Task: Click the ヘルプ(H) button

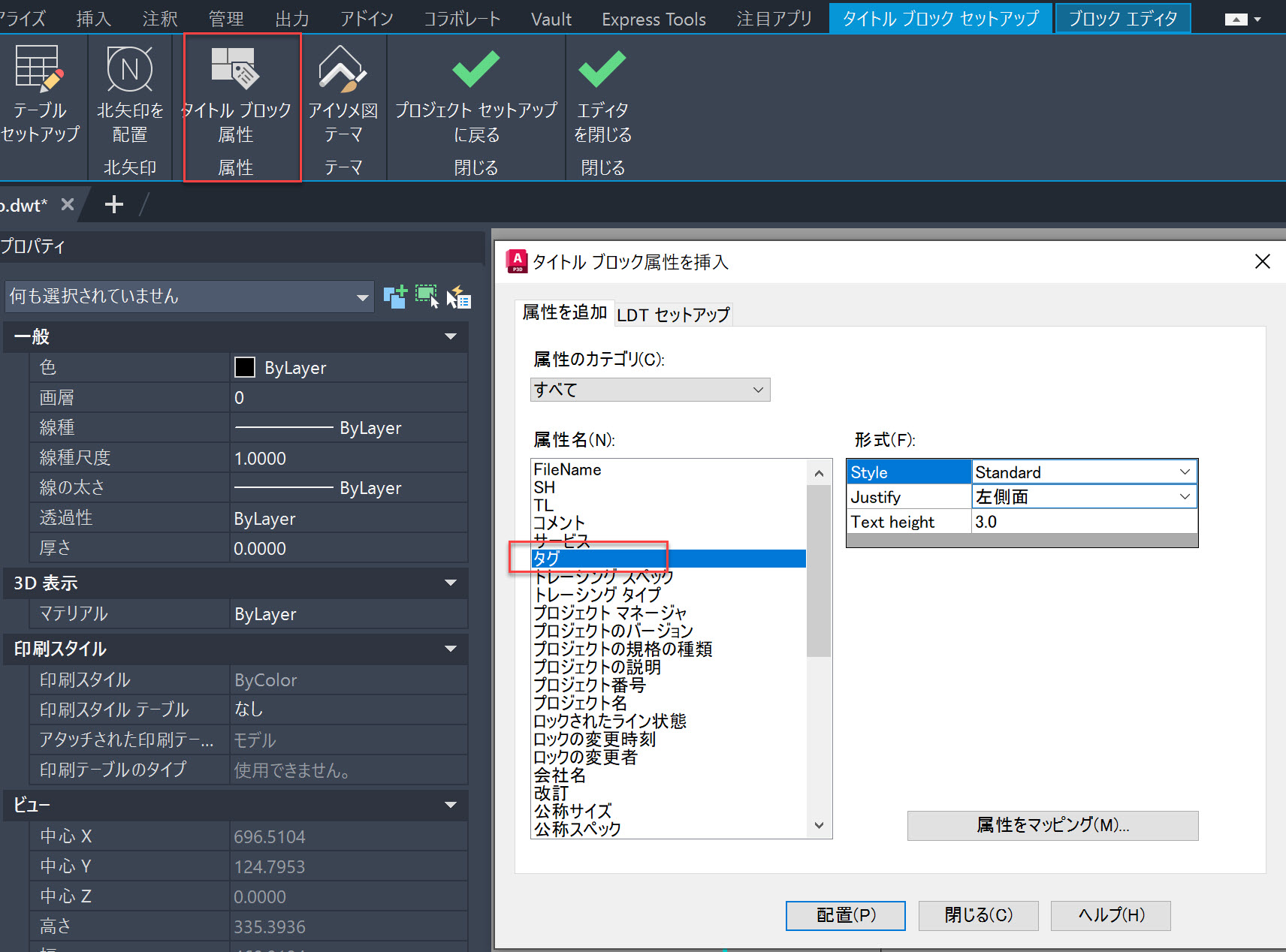Action: click(x=1111, y=915)
